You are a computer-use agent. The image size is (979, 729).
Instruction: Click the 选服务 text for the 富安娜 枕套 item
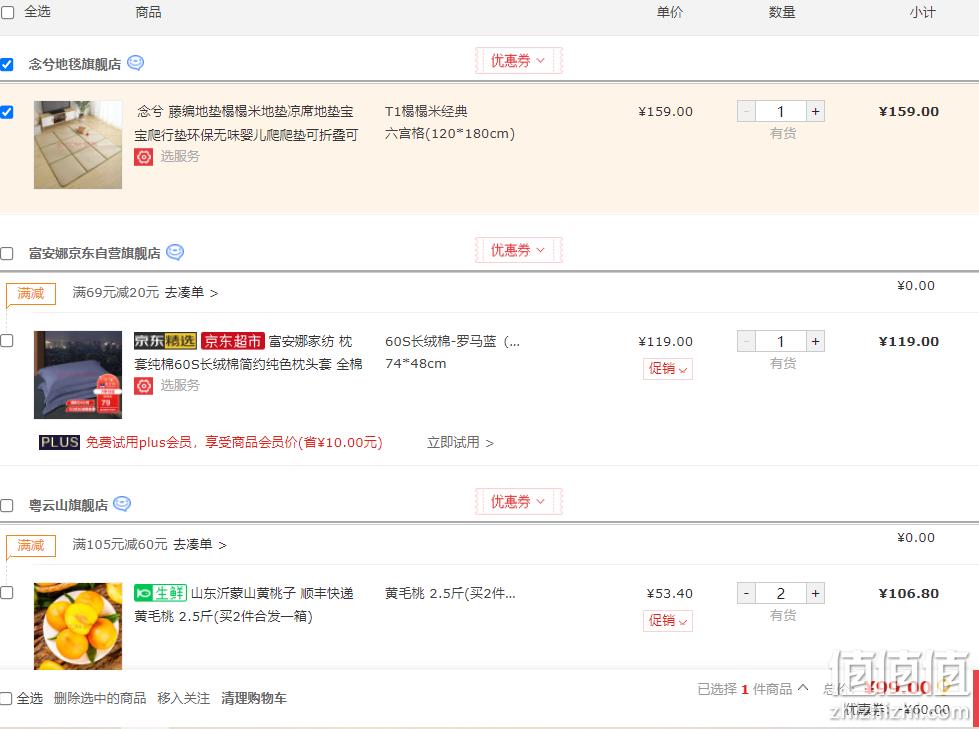click(x=180, y=385)
